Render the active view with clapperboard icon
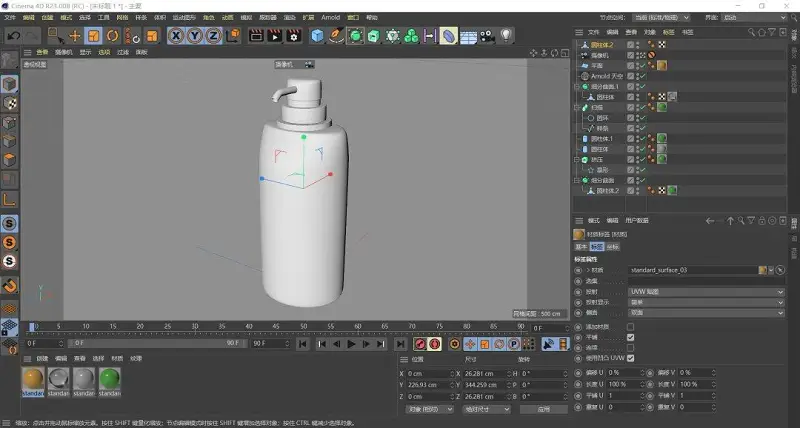This screenshot has height=428, width=800. [256, 36]
